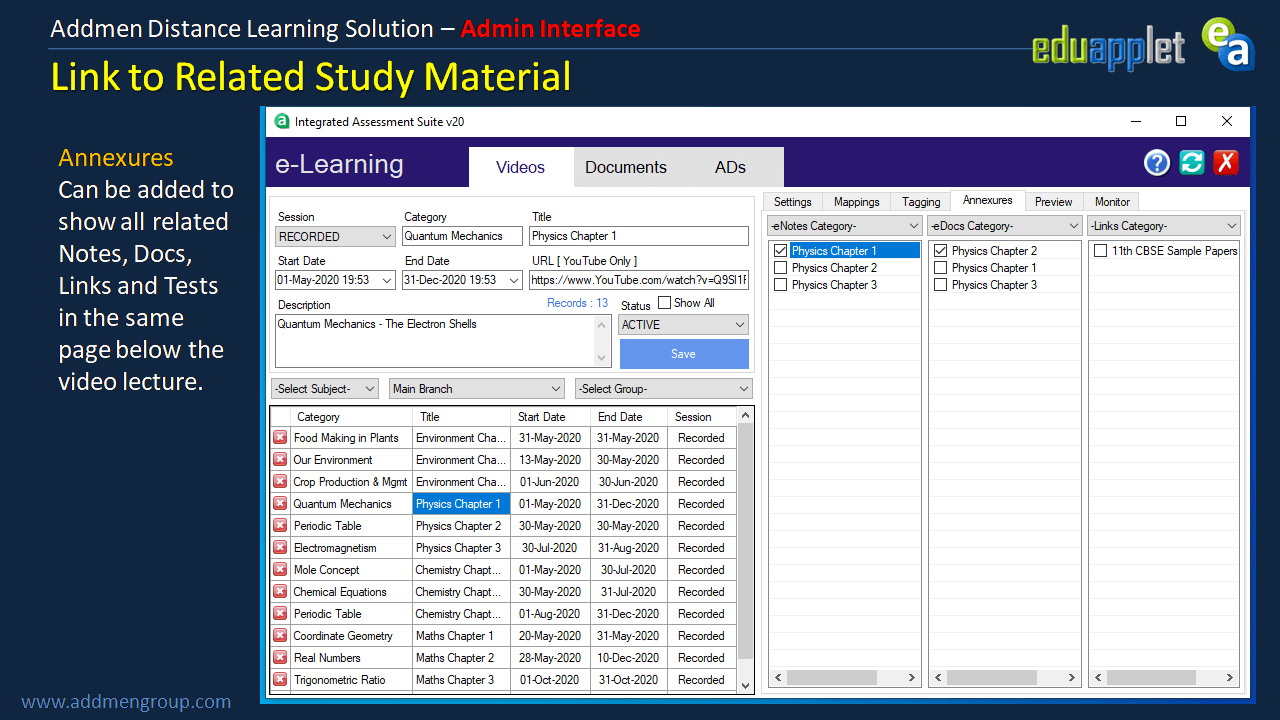Delete the Mole Concept row
The image size is (1280, 720).
click(x=280, y=570)
